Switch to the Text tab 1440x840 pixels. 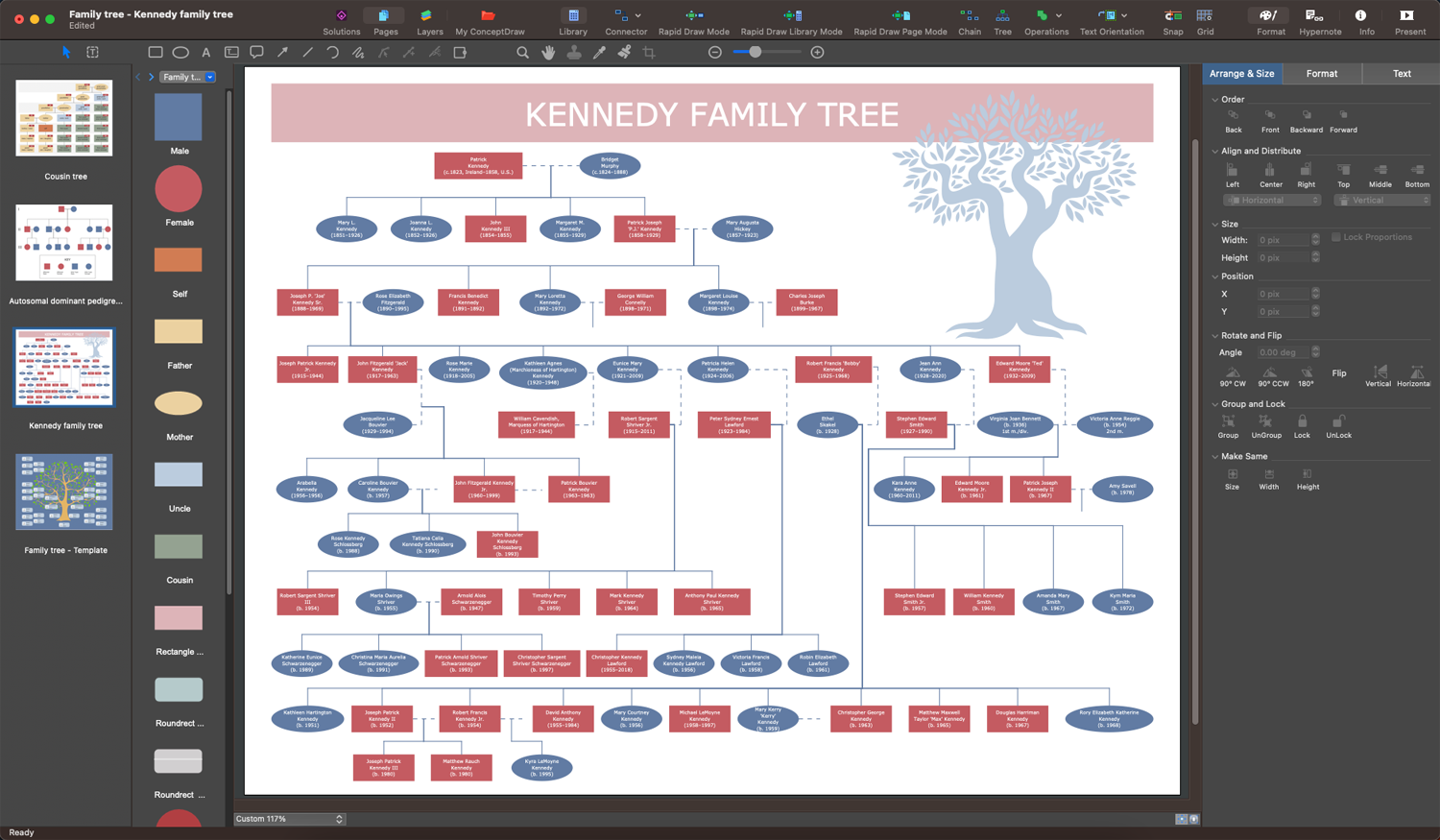(1401, 74)
